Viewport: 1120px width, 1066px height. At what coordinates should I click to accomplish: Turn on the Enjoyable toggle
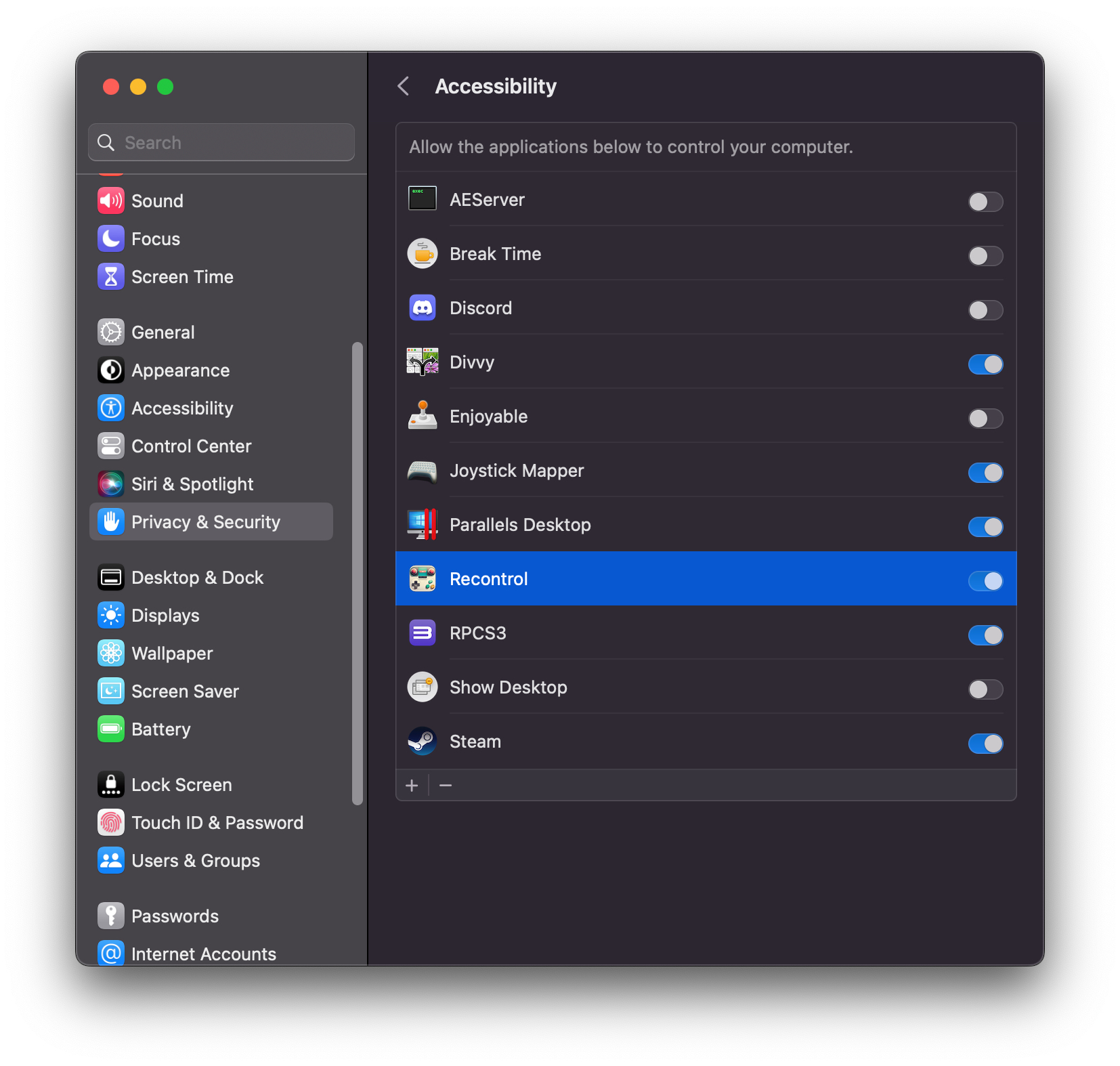[985, 418]
